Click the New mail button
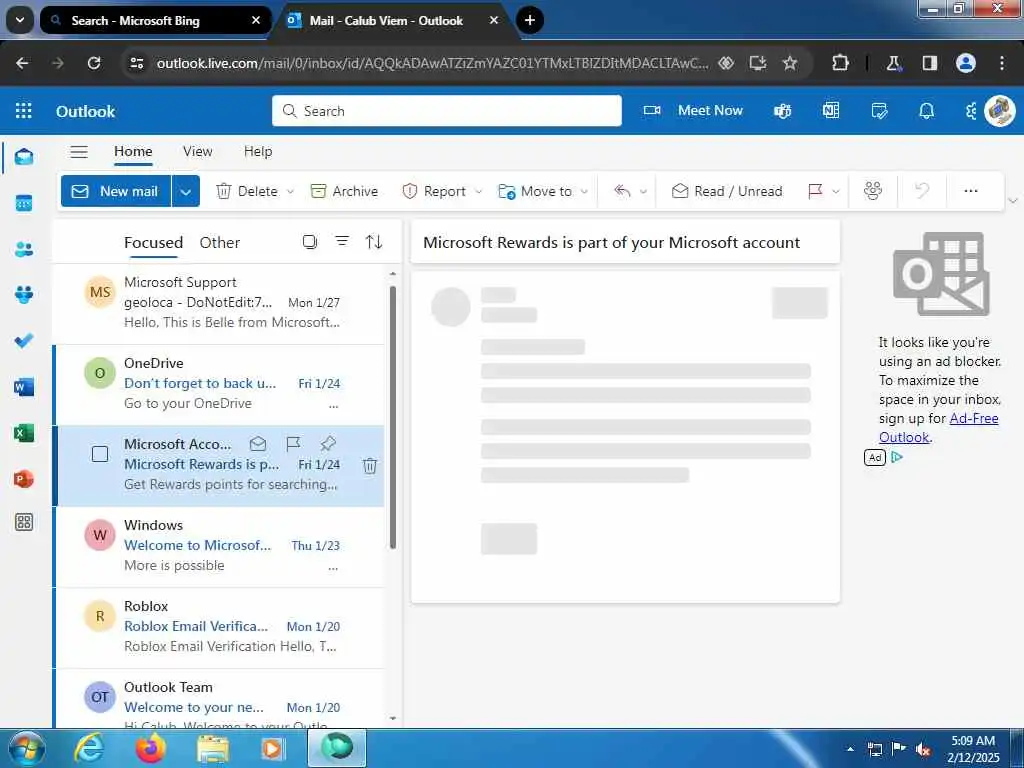The image size is (1024, 768). [116, 191]
